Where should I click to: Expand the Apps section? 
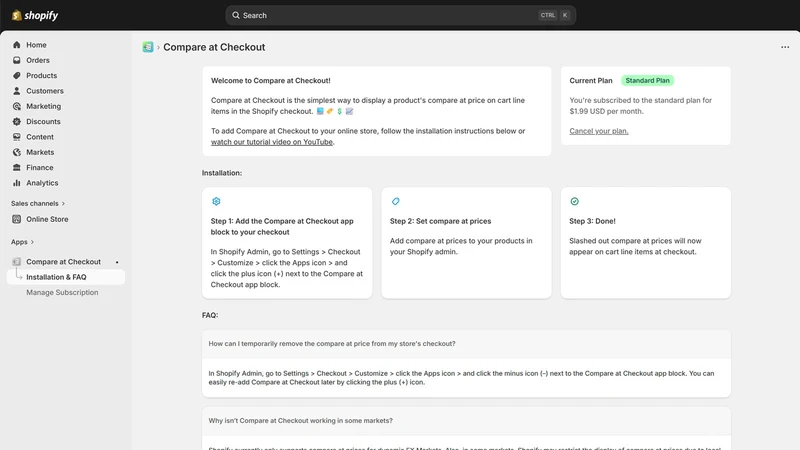click(22, 242)
